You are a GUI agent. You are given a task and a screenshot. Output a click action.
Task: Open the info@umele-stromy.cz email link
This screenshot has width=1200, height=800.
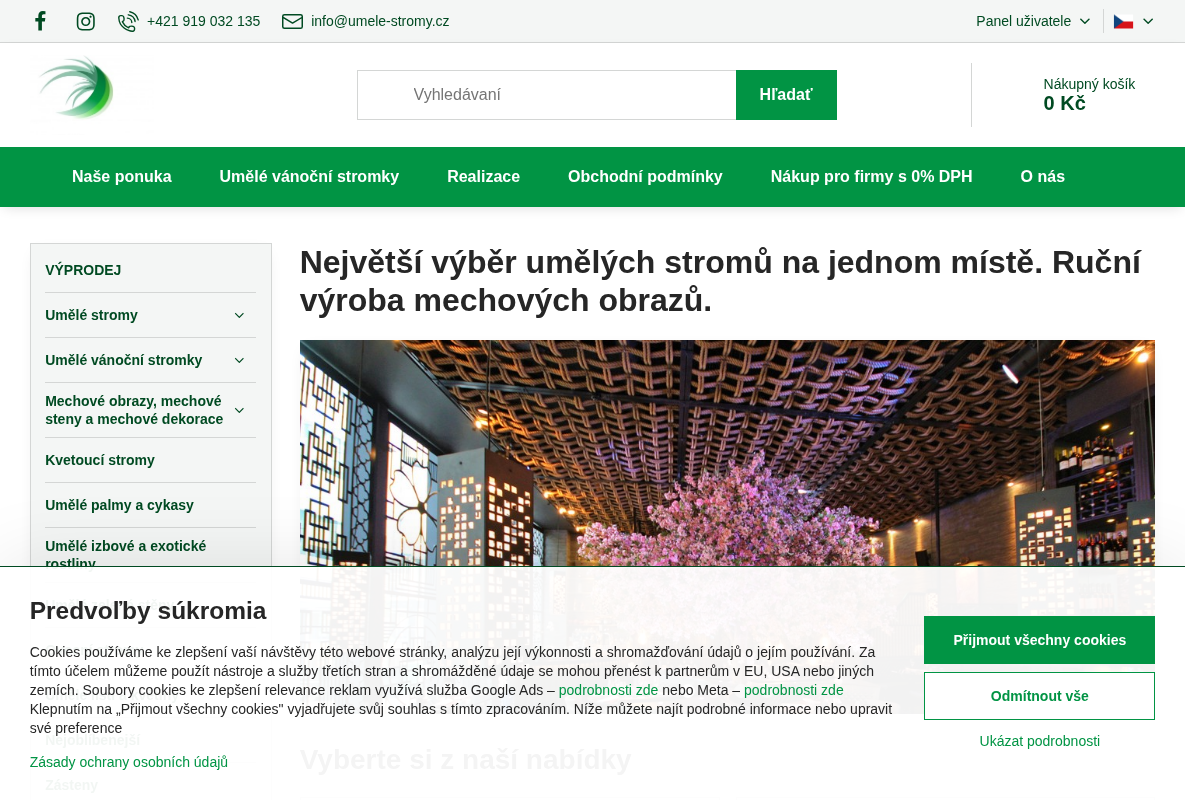pyautogui.click(x=380, y=21)
